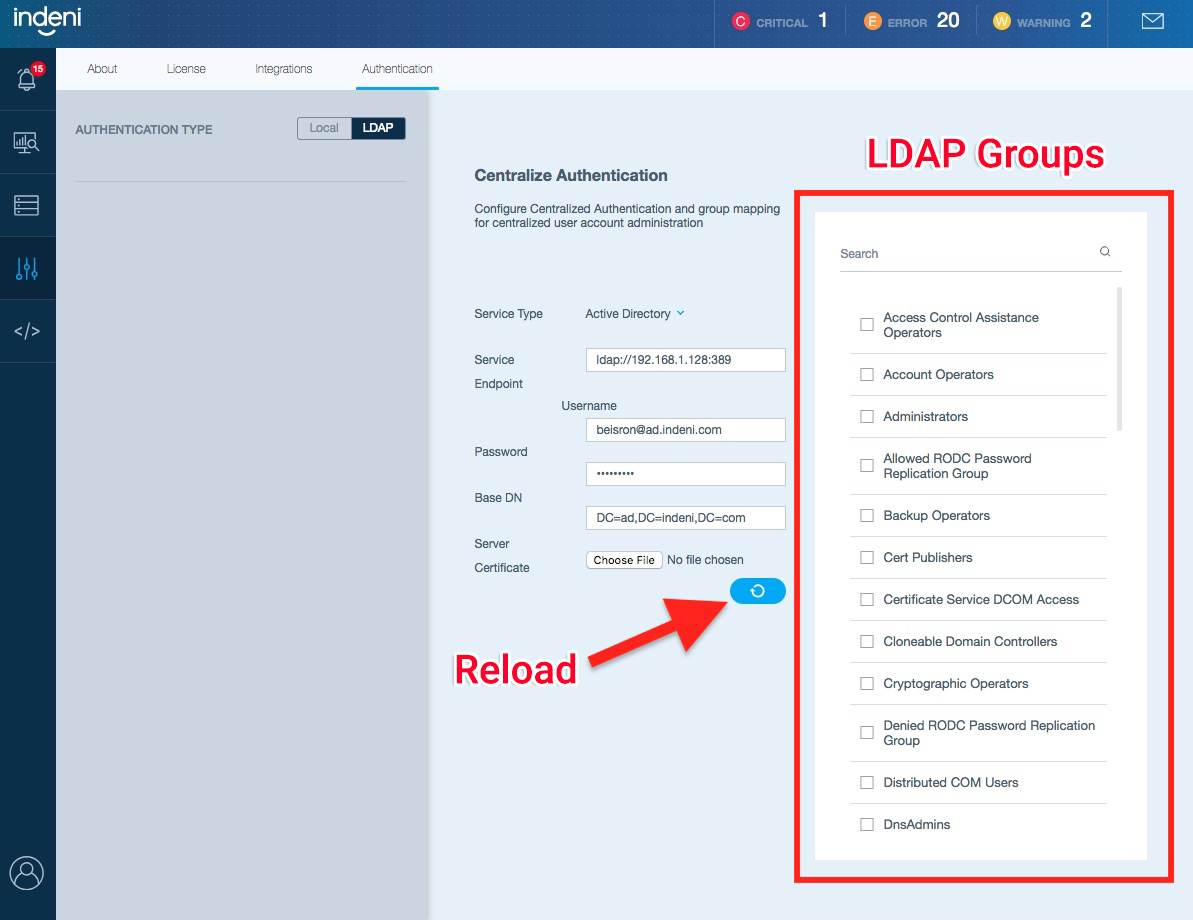Tick the DnsAdmins group checkbox
1193x920 pixels.
point(867,825)
